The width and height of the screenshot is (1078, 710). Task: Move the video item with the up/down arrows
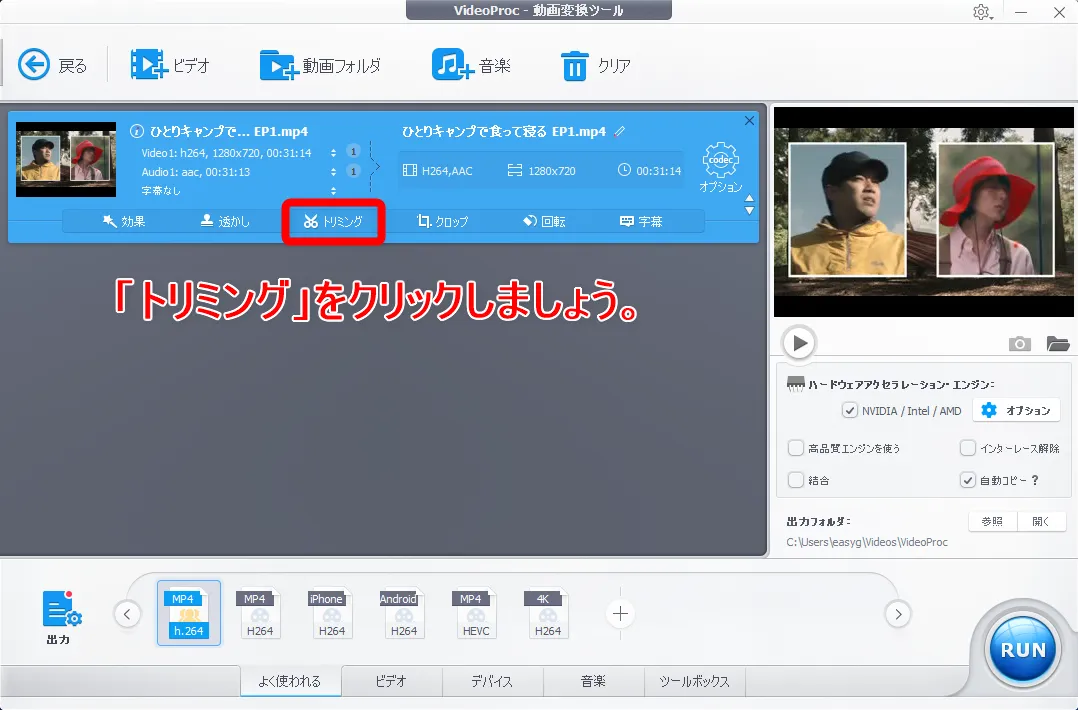(x=749, y=204)
